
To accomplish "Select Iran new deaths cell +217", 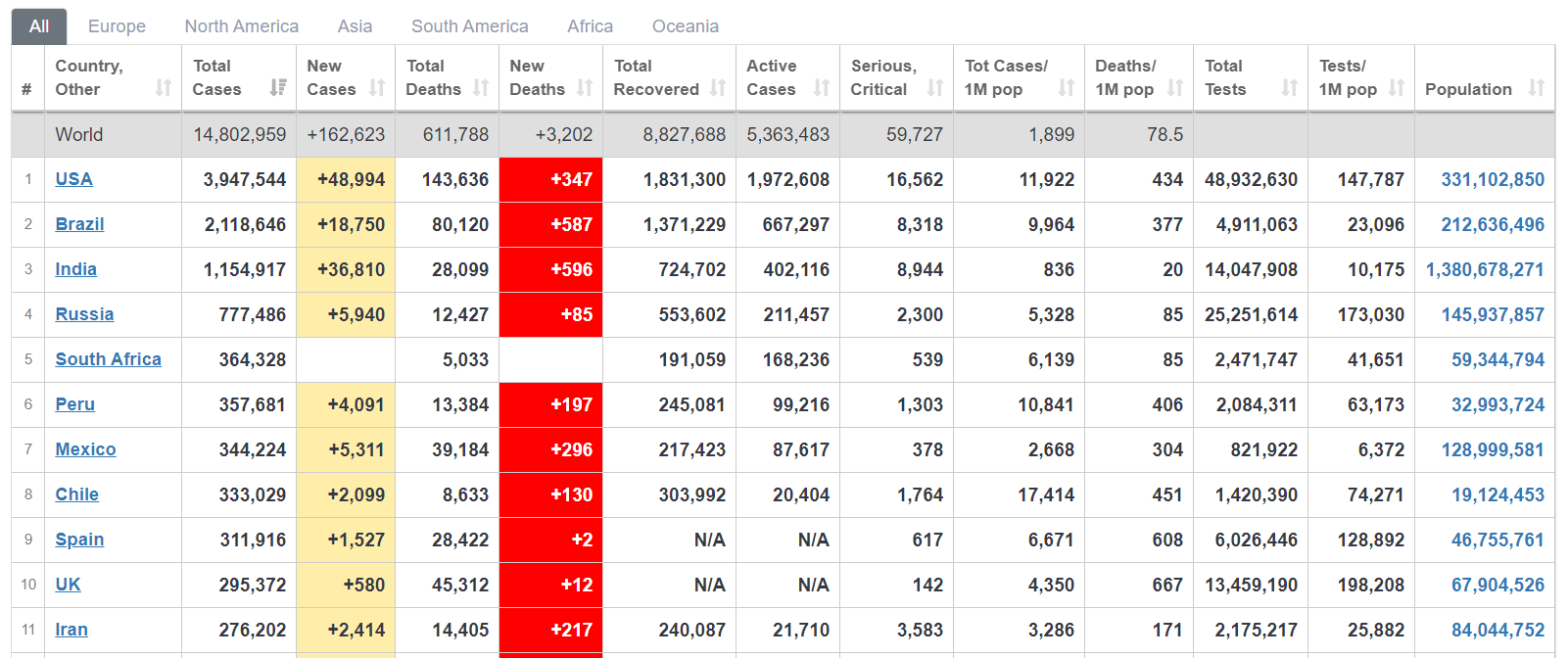I will 551,630.
